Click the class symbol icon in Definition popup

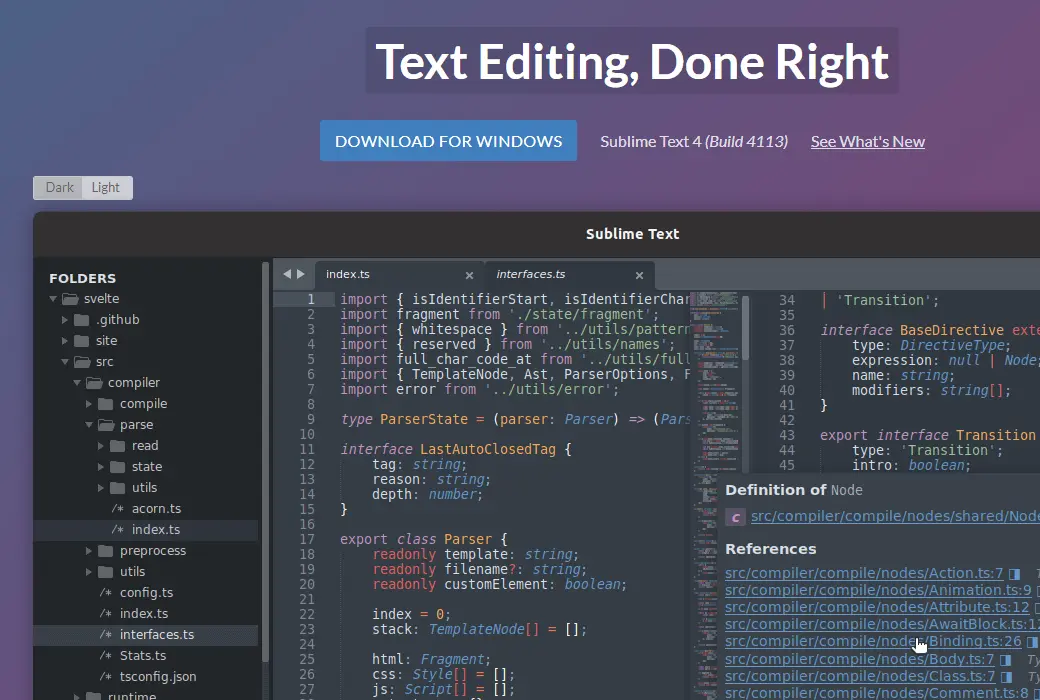point(736,518)
